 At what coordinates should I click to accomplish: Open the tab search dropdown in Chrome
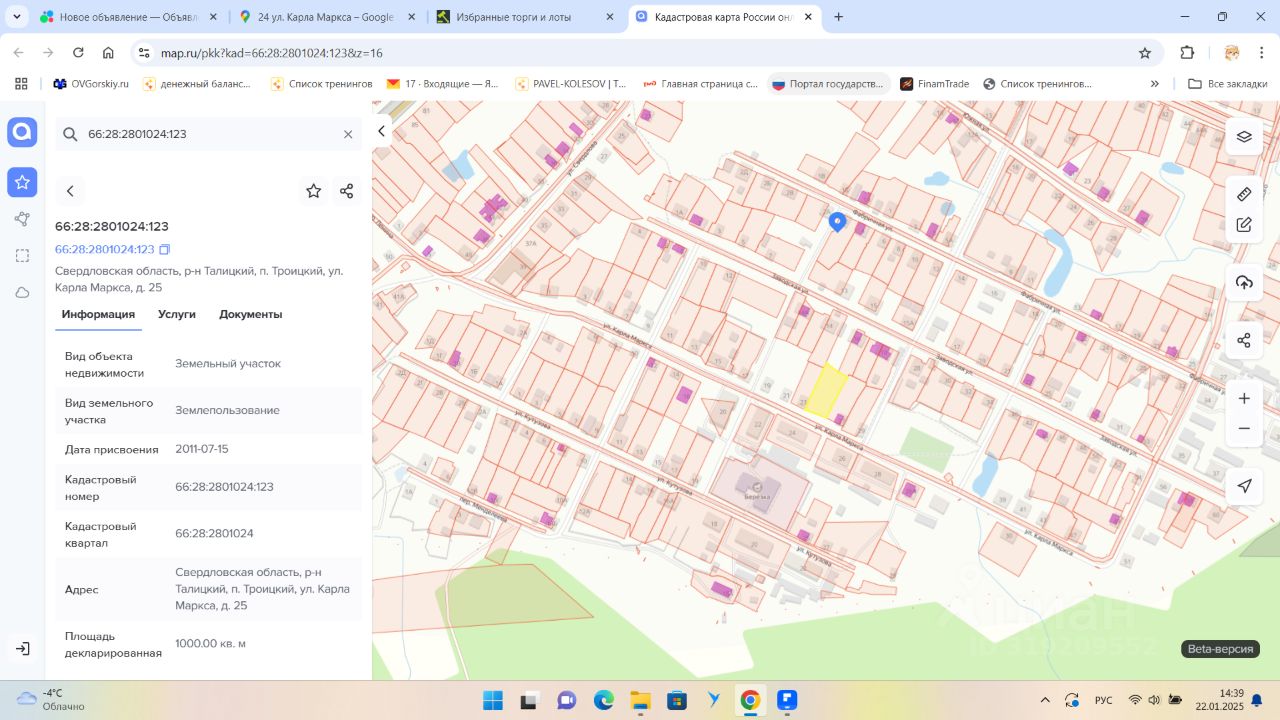point(17,17)
